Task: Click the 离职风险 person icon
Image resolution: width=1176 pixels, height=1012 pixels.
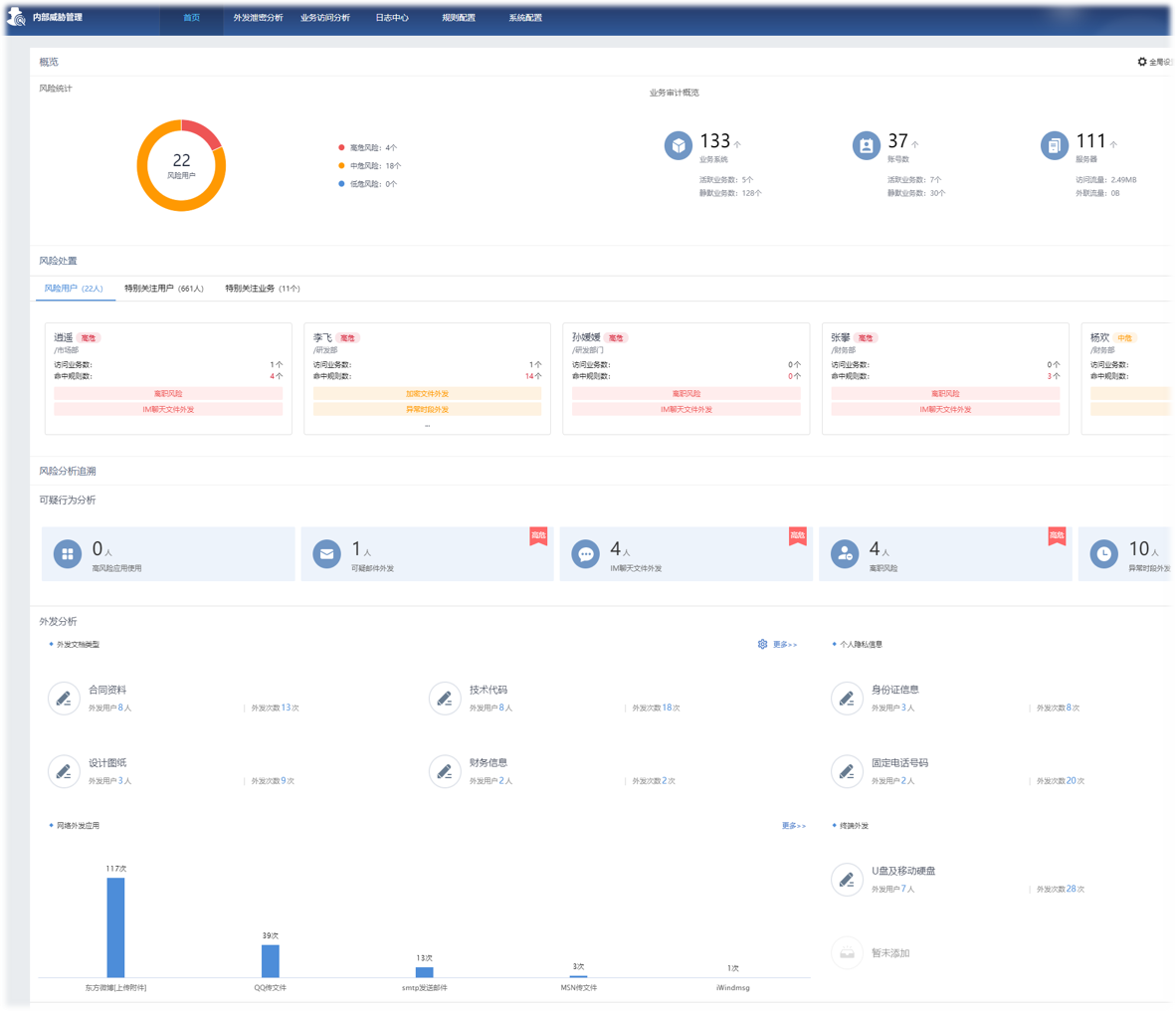Action: tap(845, 554)
